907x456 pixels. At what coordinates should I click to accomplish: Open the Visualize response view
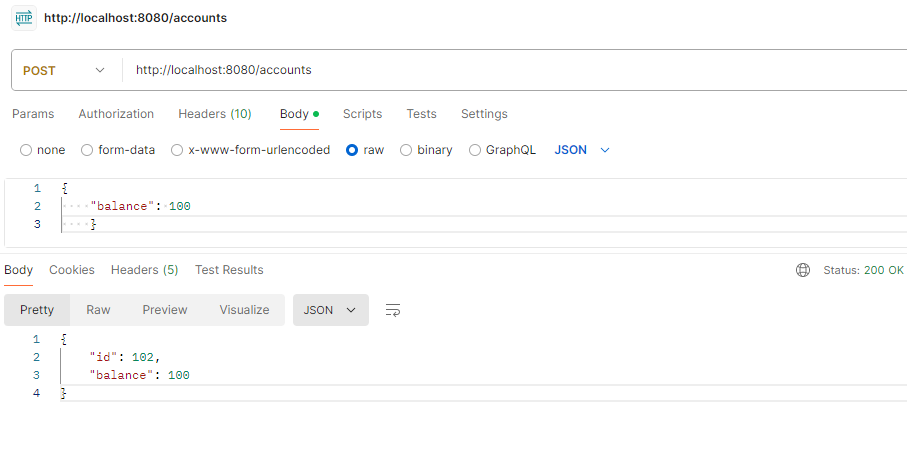pyautogui.click(x=244, y=310)
